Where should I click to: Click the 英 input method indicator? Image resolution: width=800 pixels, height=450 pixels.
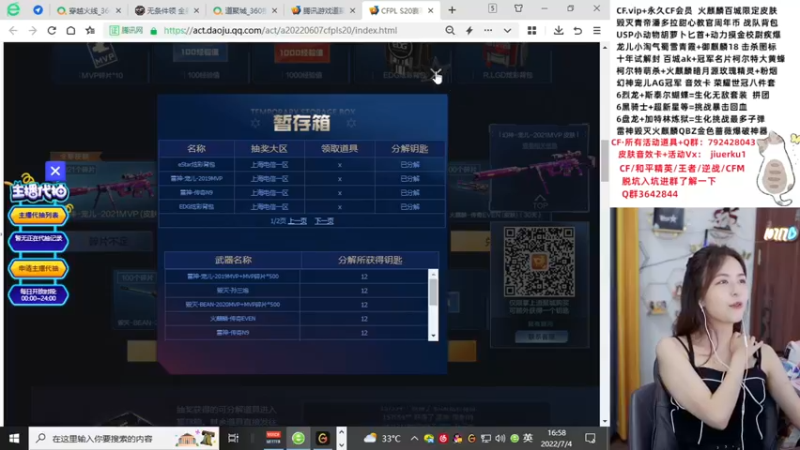coord(528,438)
